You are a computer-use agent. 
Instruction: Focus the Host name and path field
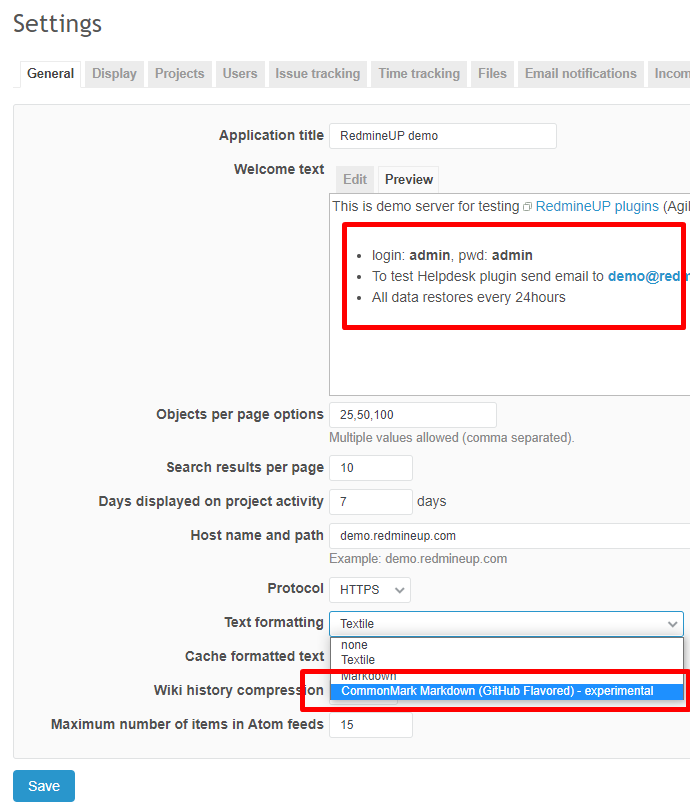click(510, 536)
